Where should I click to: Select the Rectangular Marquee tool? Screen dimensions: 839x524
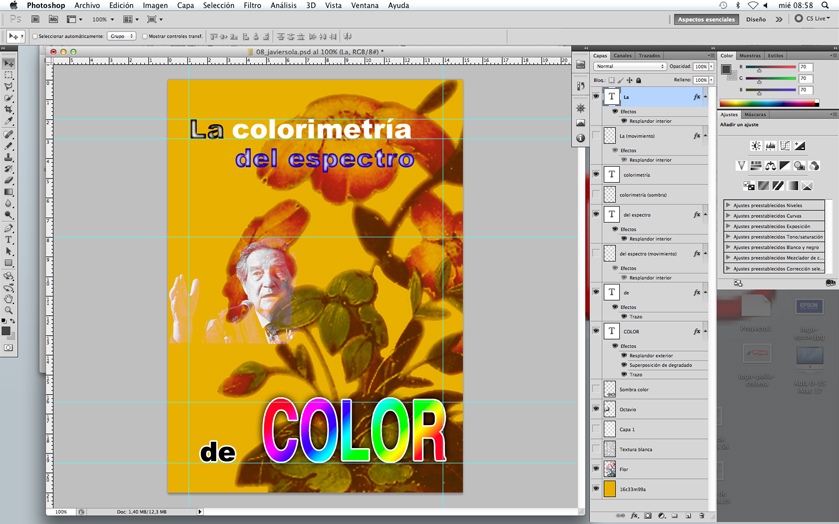coord(9,75)
